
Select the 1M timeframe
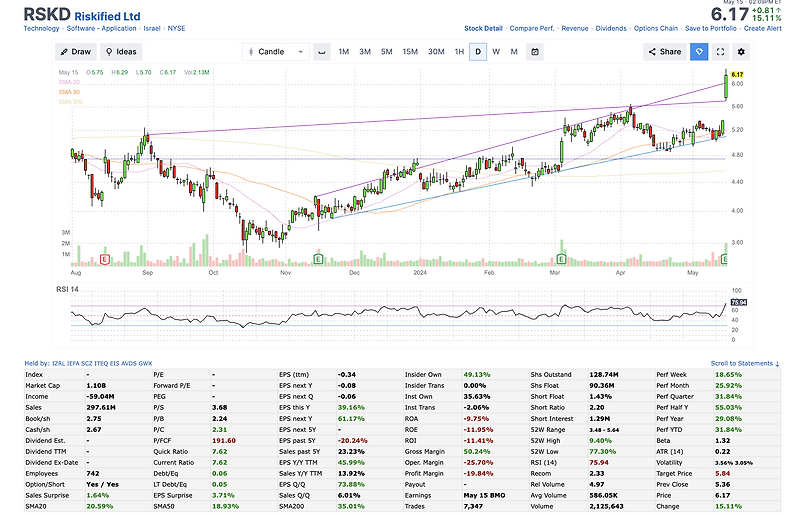344,52
